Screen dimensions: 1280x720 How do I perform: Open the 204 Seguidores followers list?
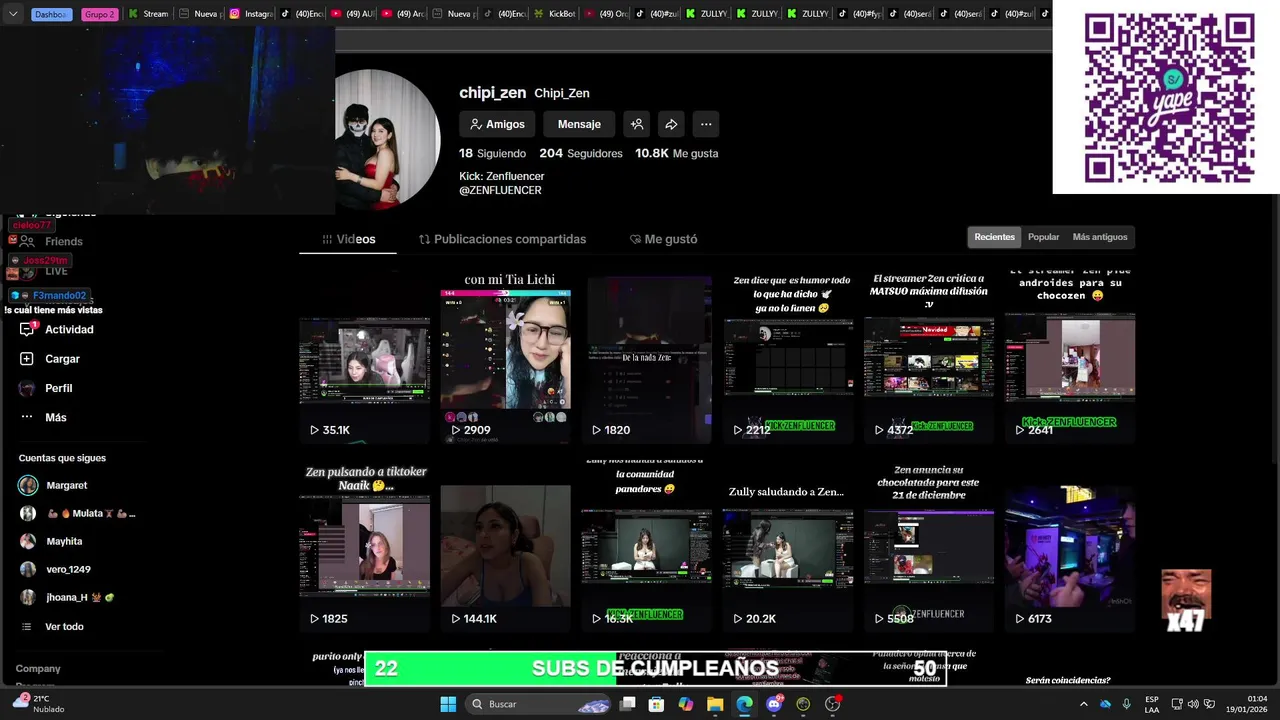(x=581, y=153)
